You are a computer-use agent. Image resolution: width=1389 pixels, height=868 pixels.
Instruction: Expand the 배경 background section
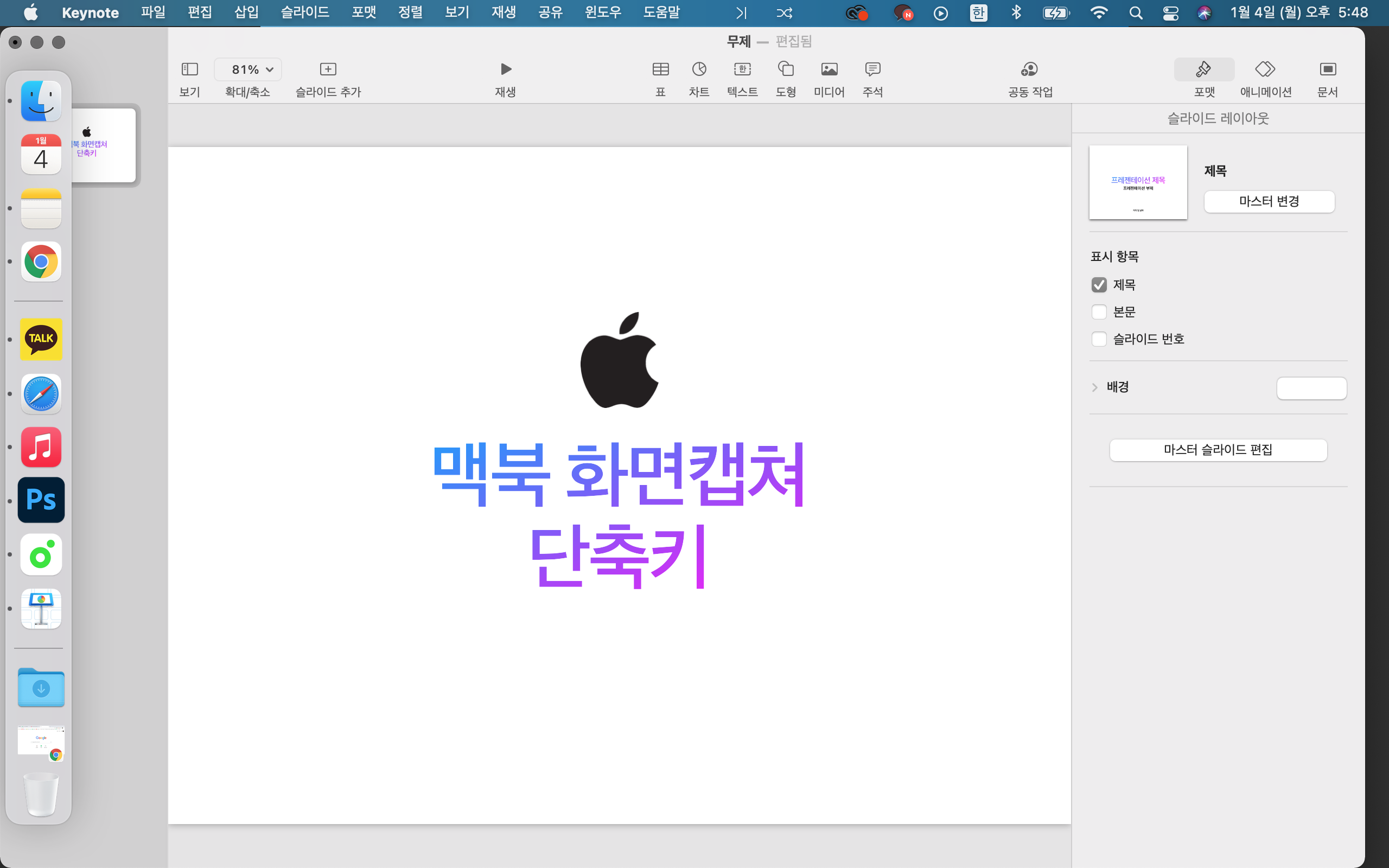(1094, 387)
